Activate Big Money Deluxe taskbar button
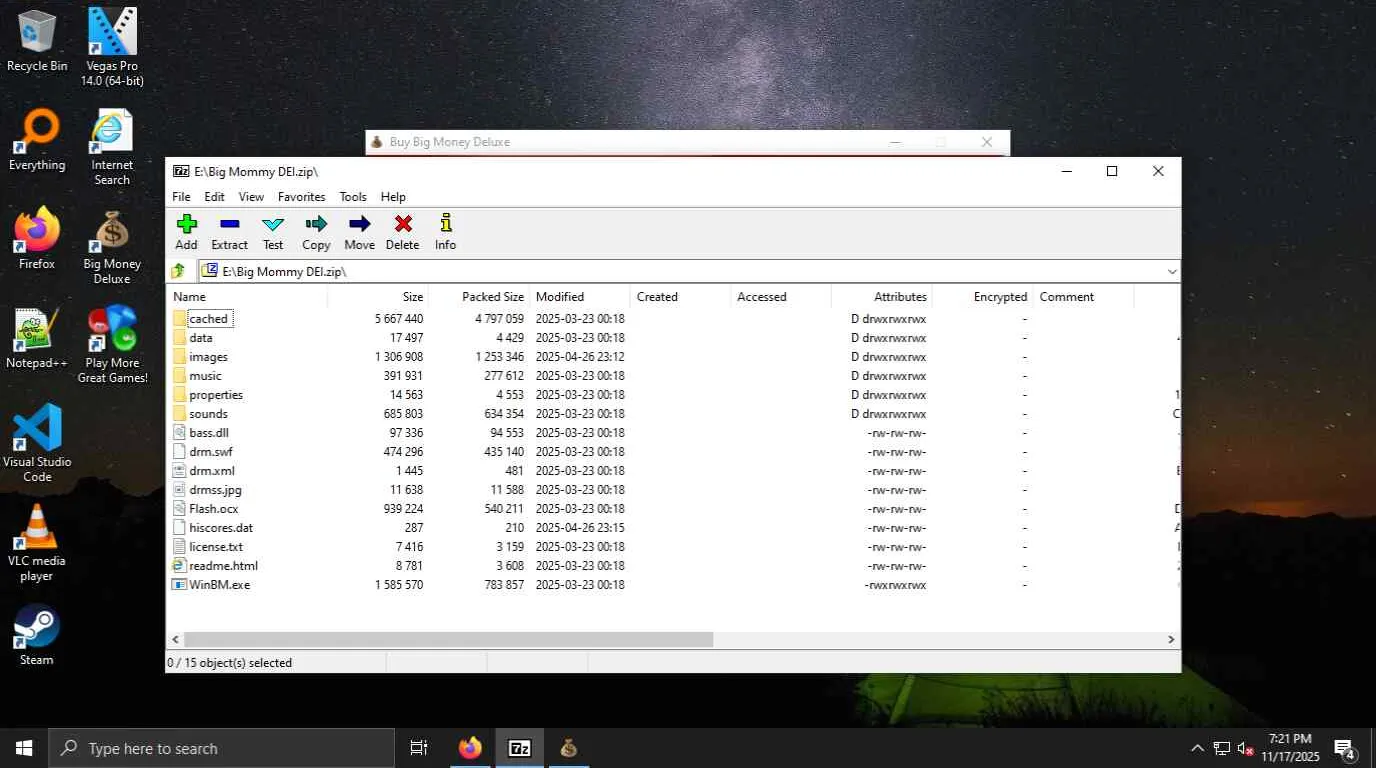1376x768 pixels. [x=568, y=748]
